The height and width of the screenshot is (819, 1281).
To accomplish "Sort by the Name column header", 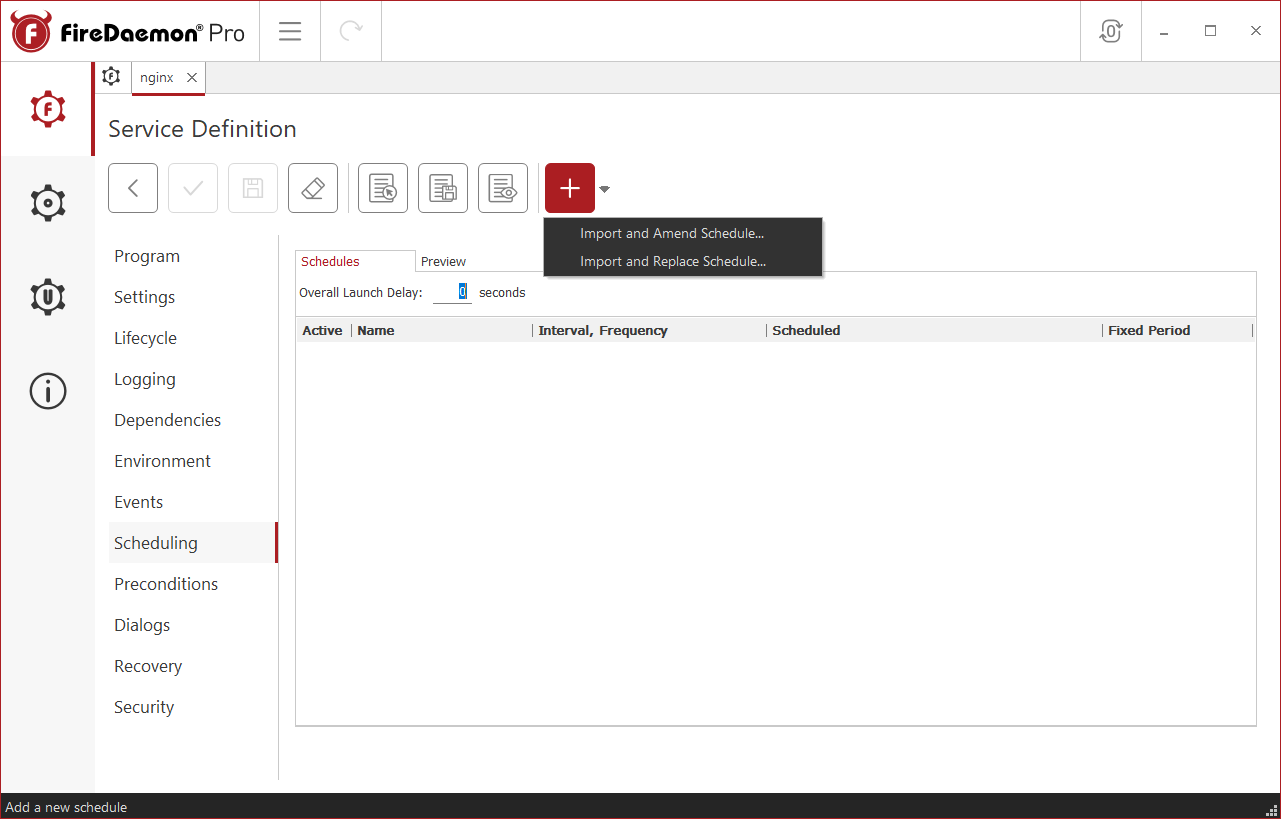I will pos(442,330).
